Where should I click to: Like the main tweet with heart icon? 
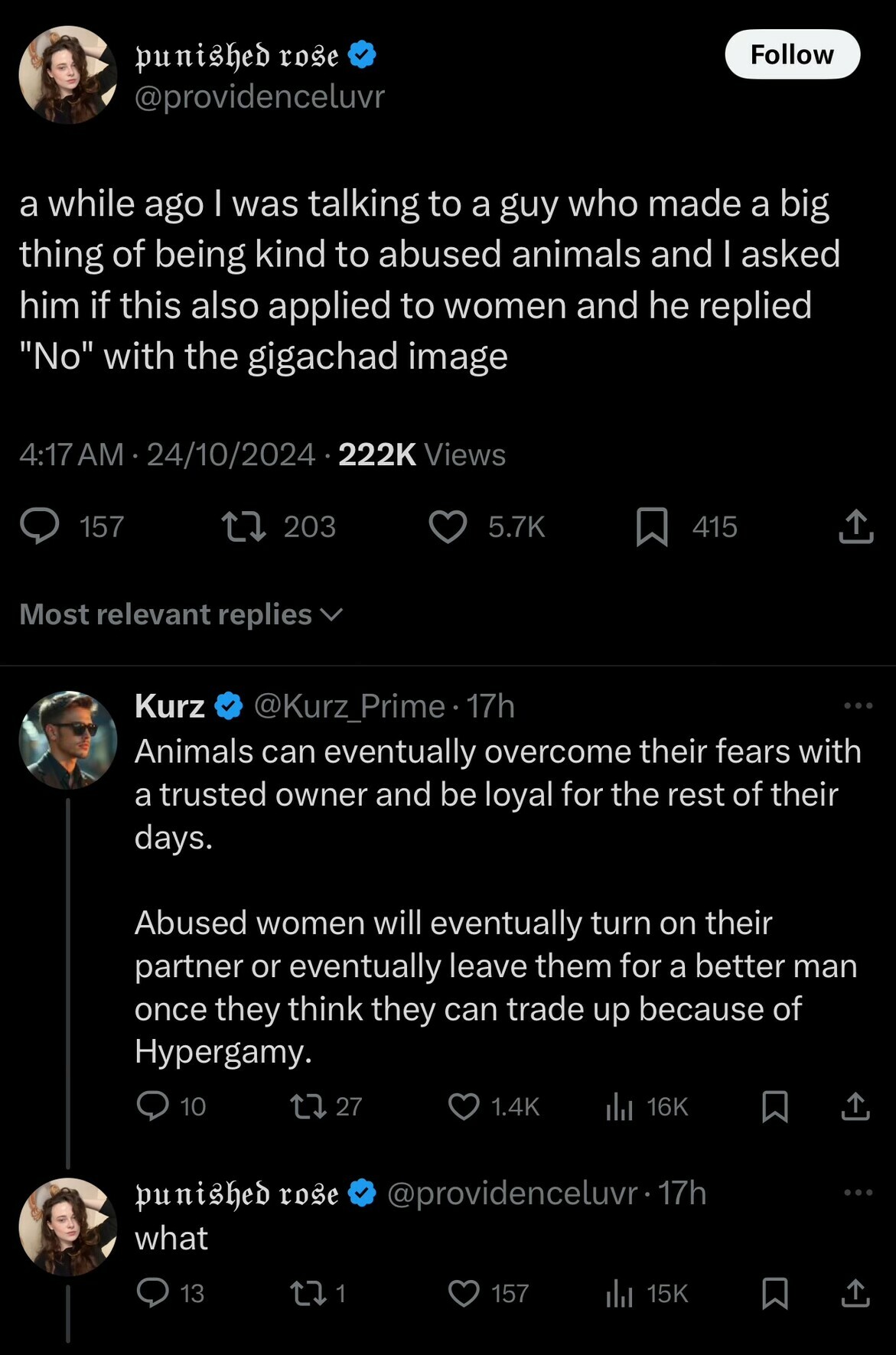[448, 527]
